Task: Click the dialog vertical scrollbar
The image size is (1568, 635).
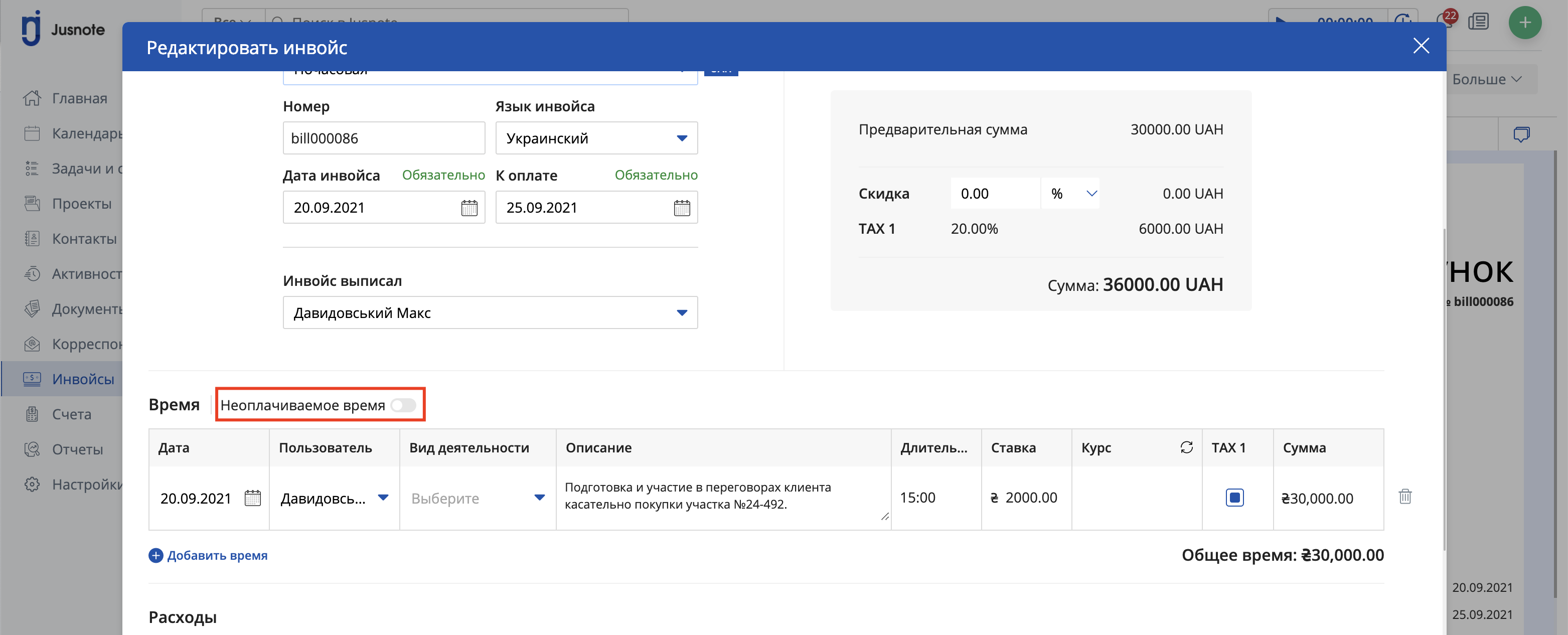Action: tap(1444, 390)
